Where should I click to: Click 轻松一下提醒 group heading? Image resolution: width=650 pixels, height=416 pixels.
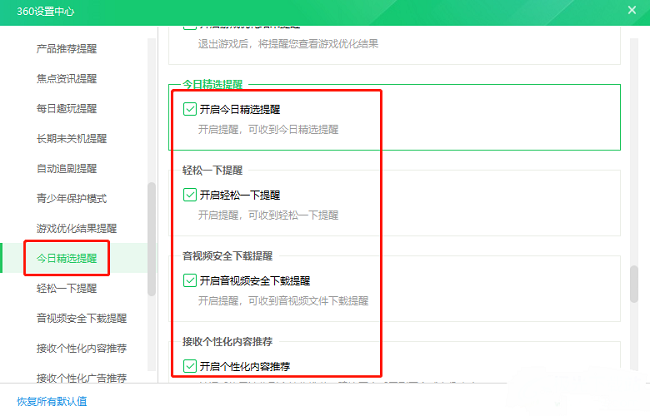(x=213, y=170)
